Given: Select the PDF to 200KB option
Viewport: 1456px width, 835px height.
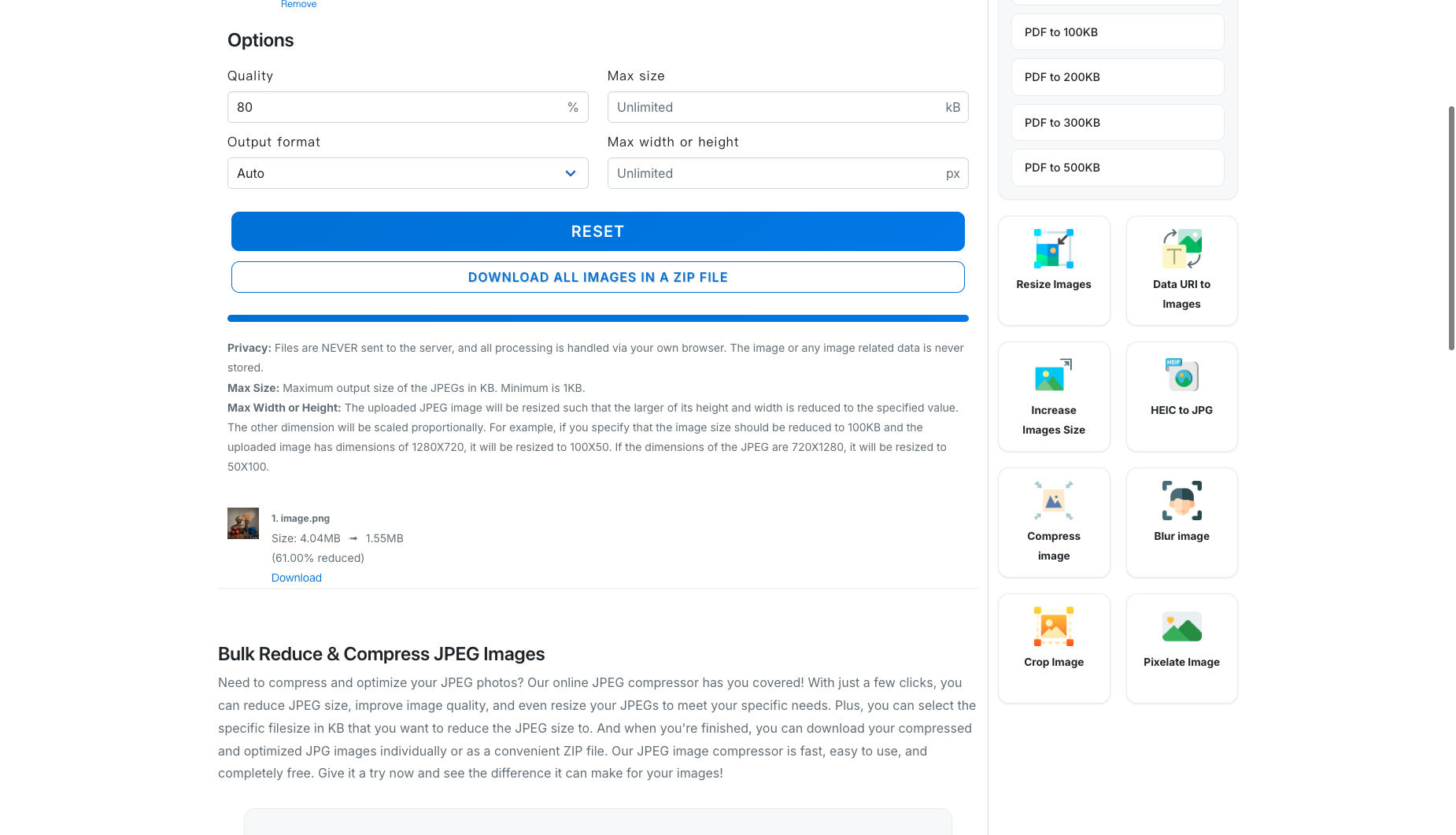Looking at the screenshot, I should (x=1118, y=77).
